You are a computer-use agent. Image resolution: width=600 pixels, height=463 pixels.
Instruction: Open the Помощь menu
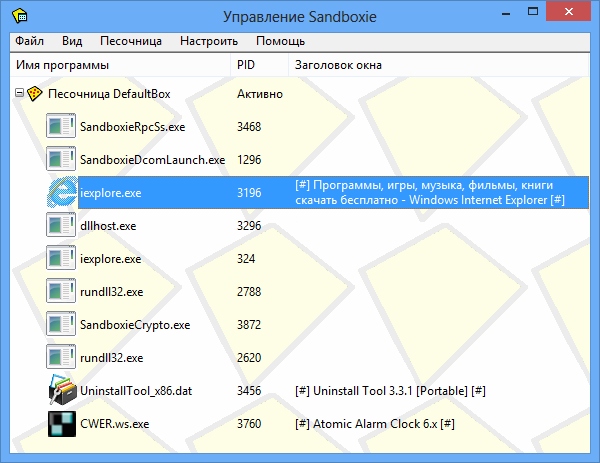click(280, 41)
